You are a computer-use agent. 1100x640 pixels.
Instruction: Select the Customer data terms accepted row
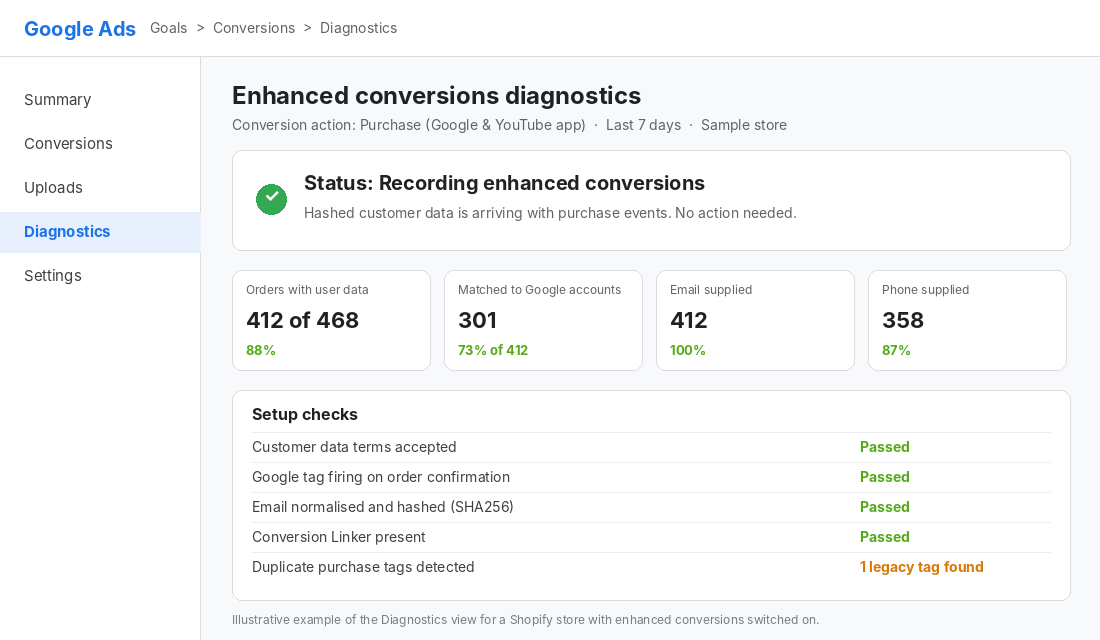[651, 447]
